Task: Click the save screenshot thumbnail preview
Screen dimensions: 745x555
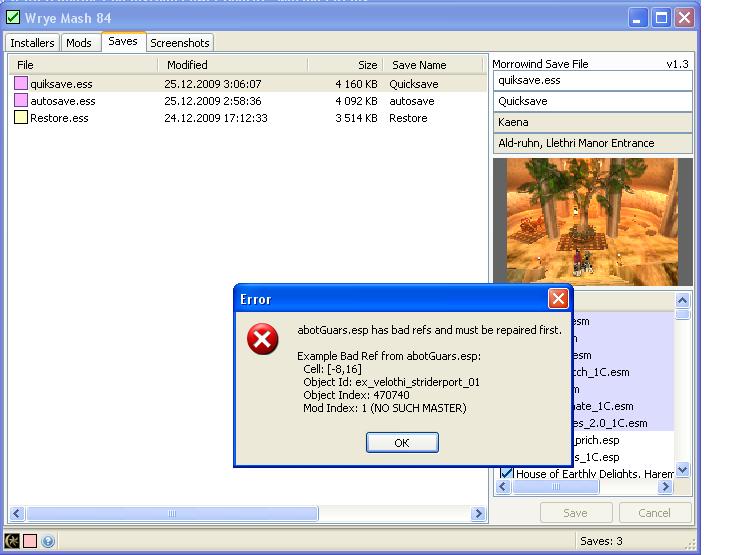Action: (592, 221)
